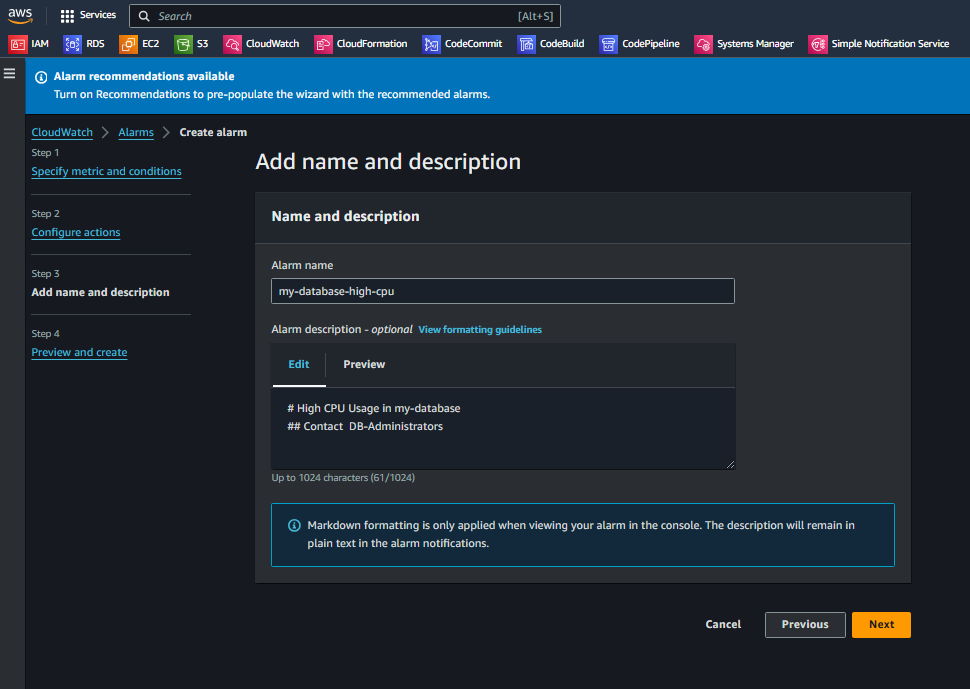
Task: Click the info icon in Markdown formatting notice
Action: (x=294, y=526)
